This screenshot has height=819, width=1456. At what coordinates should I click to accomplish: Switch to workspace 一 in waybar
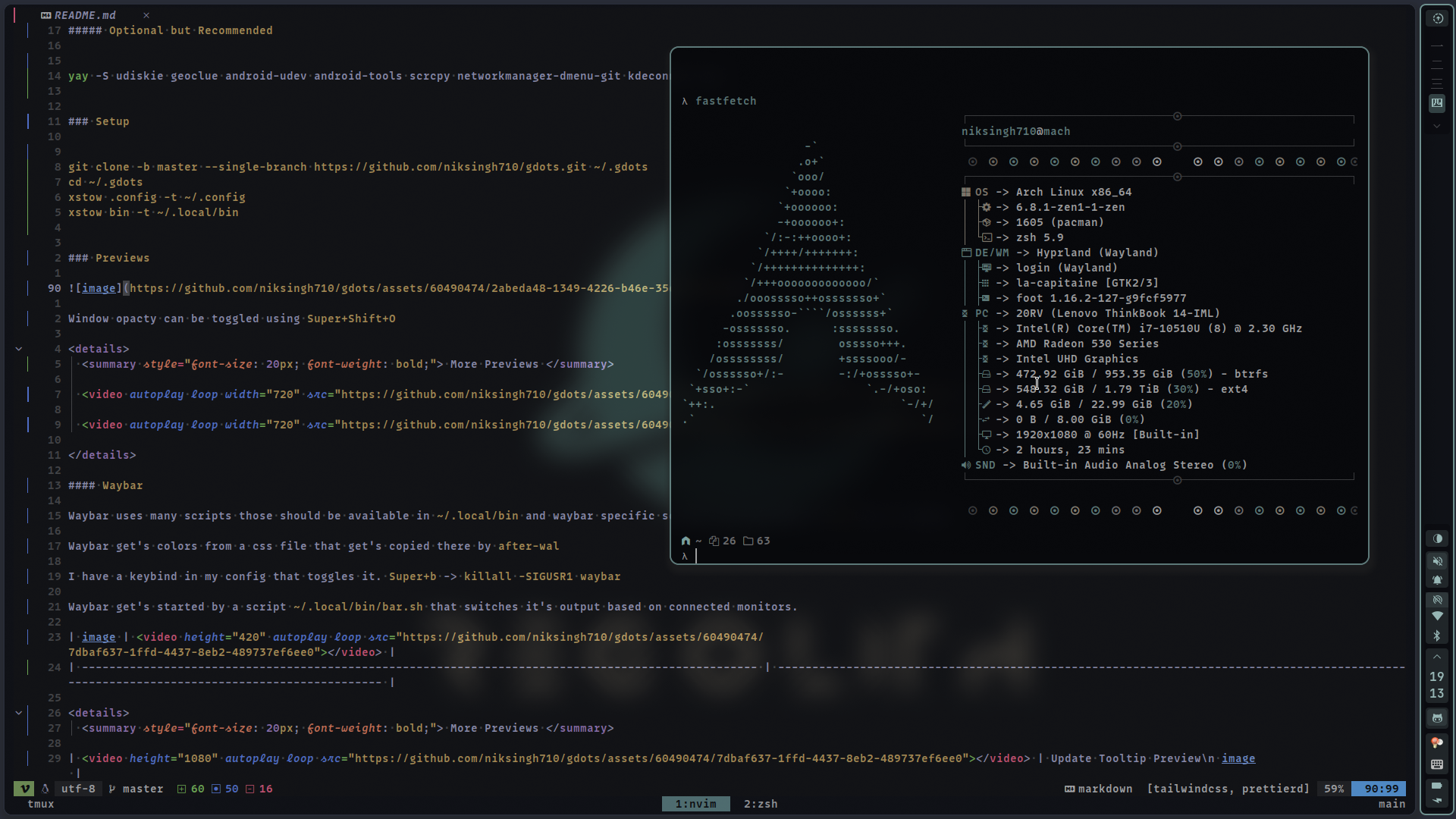1437,46
